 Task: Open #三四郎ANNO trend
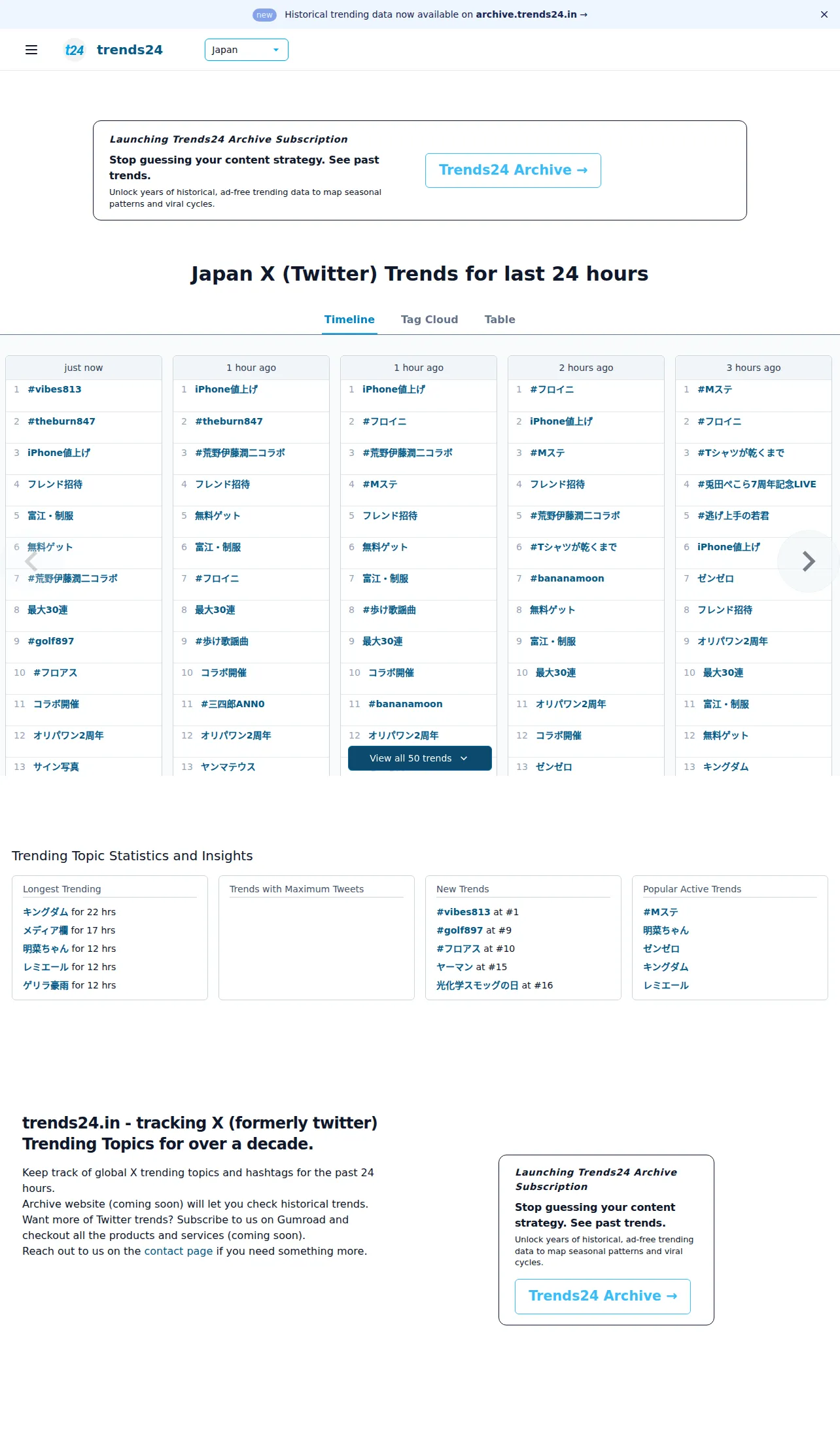point(233,704)
